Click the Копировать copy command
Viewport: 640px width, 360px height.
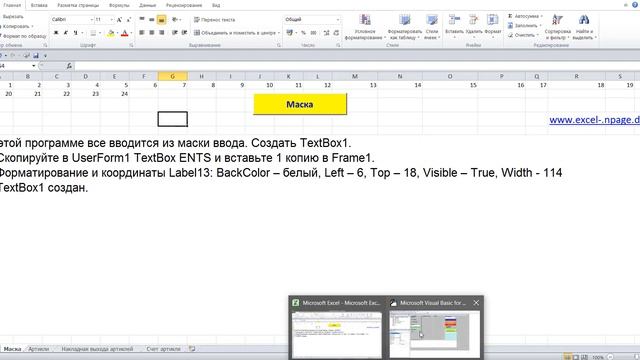click(16, 27)
